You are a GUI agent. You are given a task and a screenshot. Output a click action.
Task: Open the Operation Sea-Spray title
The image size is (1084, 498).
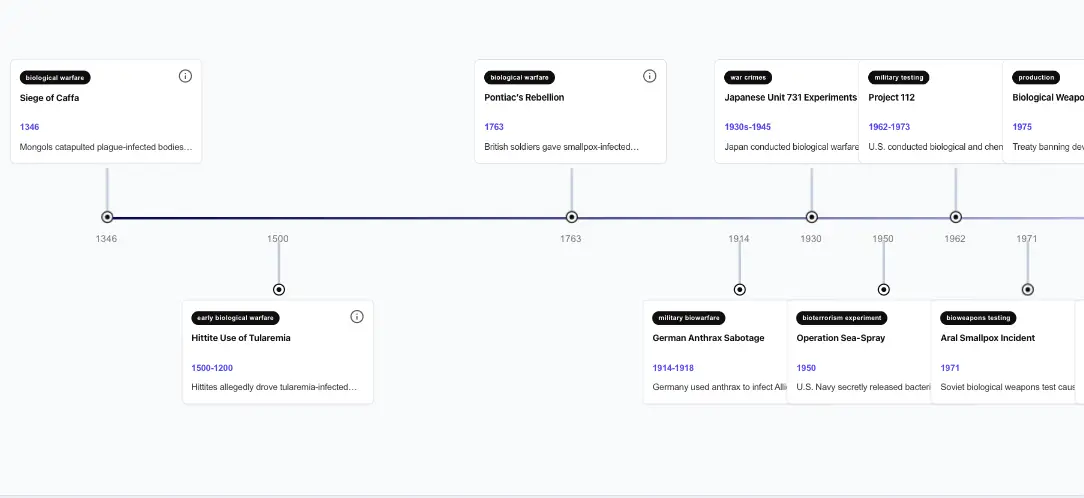pos(841,338)
